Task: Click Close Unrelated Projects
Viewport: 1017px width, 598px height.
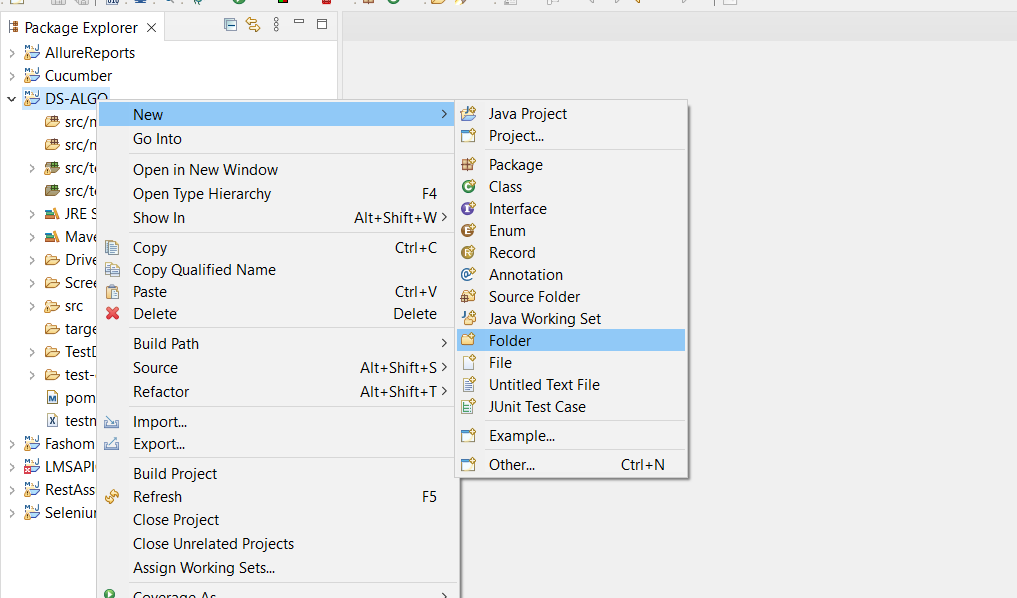Action: [x=214, y=543]
